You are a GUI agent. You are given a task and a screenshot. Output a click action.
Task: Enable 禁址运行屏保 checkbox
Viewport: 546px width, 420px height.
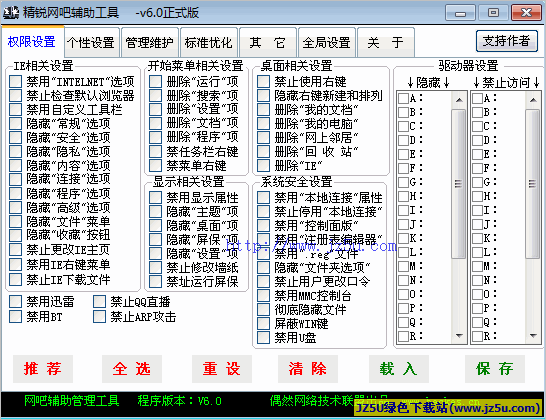pos(155,281)
